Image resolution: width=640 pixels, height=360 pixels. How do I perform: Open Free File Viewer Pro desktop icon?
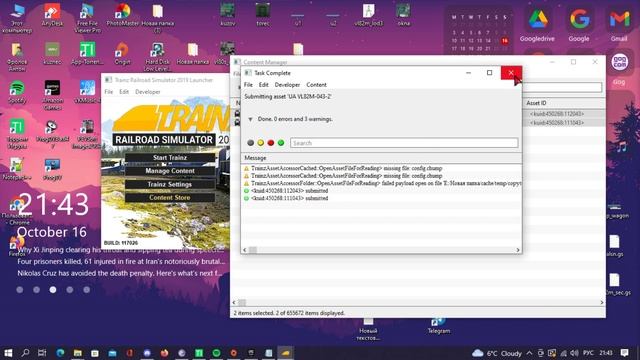point(87,18)
